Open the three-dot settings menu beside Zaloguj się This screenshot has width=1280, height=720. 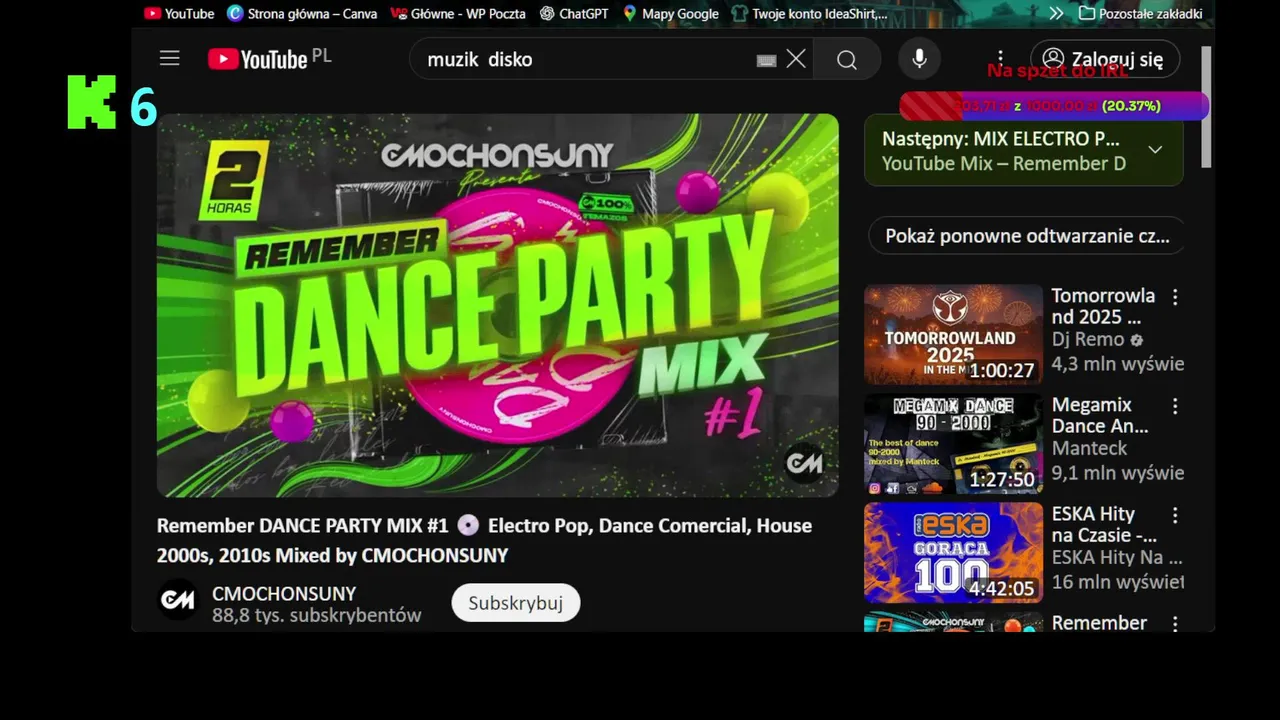click(x=1000, y=59)
